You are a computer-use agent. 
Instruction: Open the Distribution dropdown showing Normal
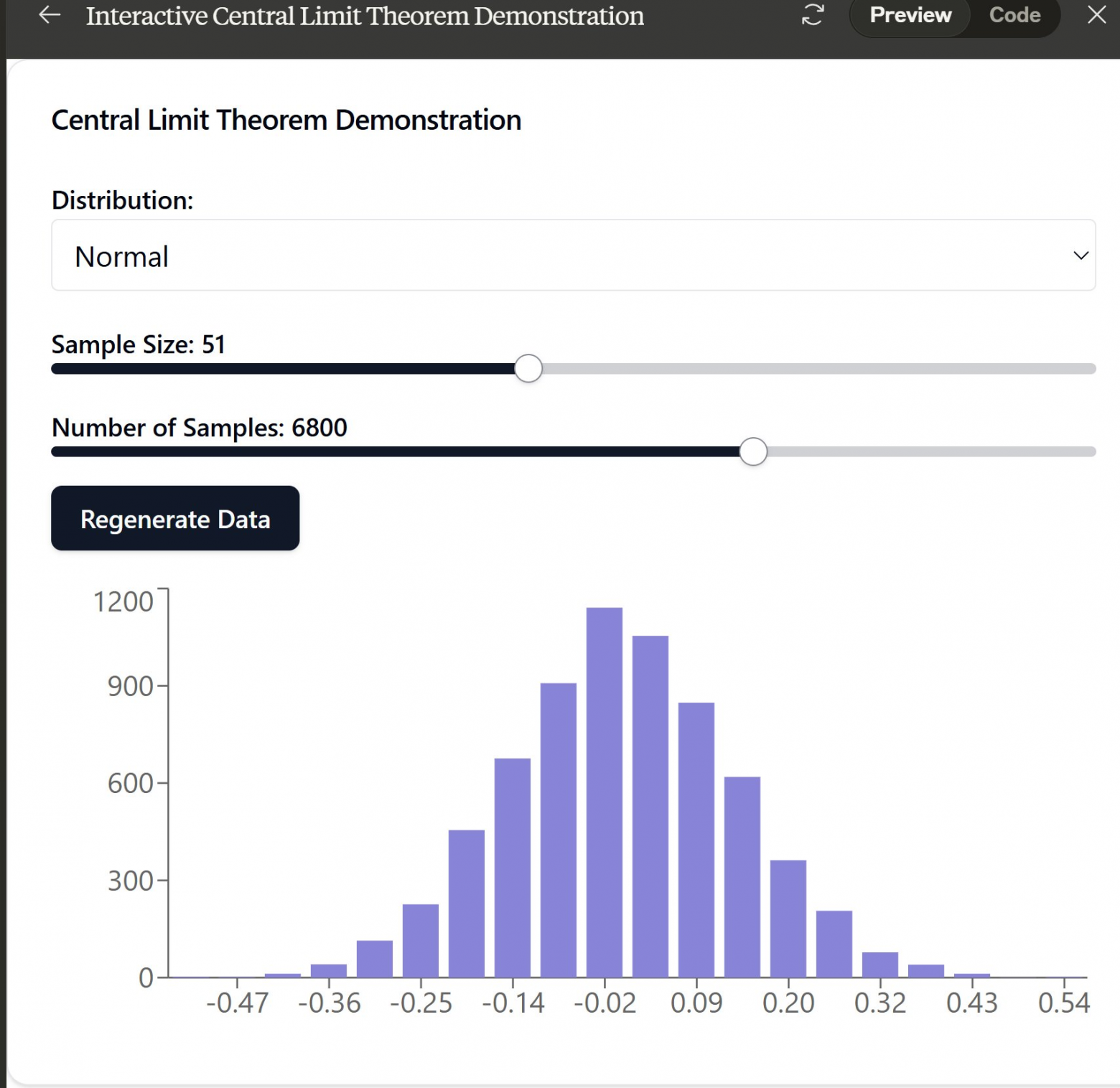[573, 255]
